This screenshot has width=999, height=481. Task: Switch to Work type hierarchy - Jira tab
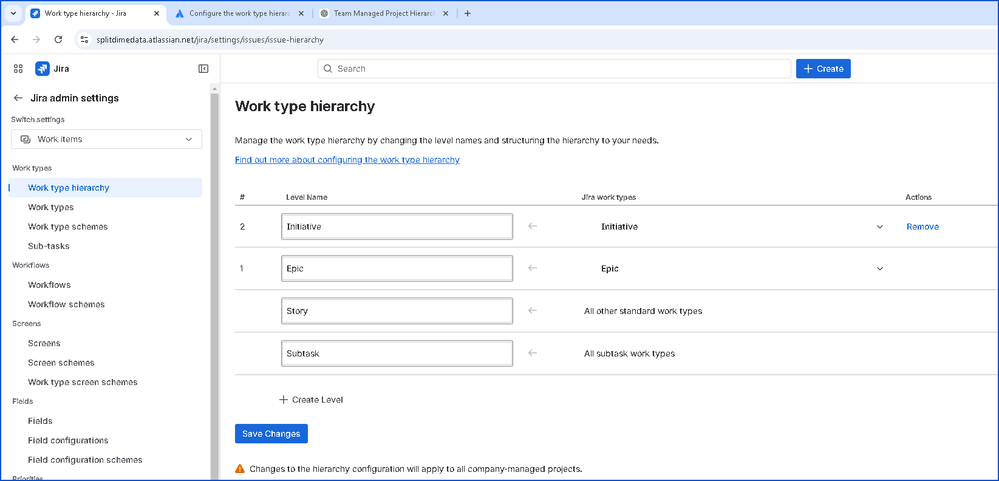pos(95,13)
